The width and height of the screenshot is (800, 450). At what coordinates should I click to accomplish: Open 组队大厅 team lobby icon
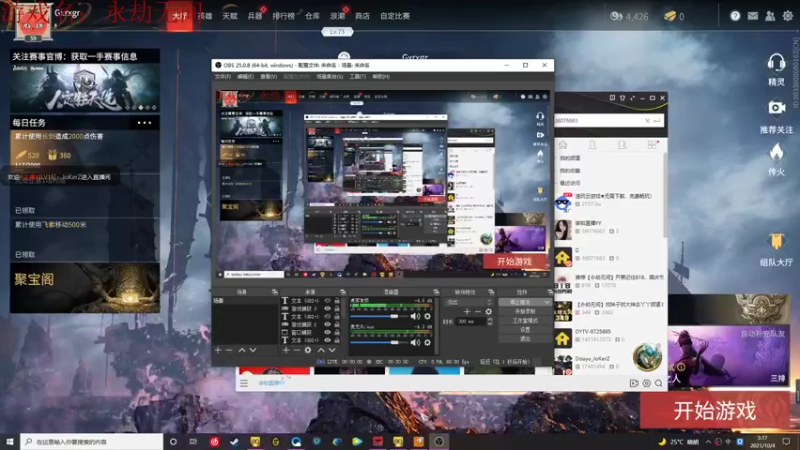tap(776, 241)
